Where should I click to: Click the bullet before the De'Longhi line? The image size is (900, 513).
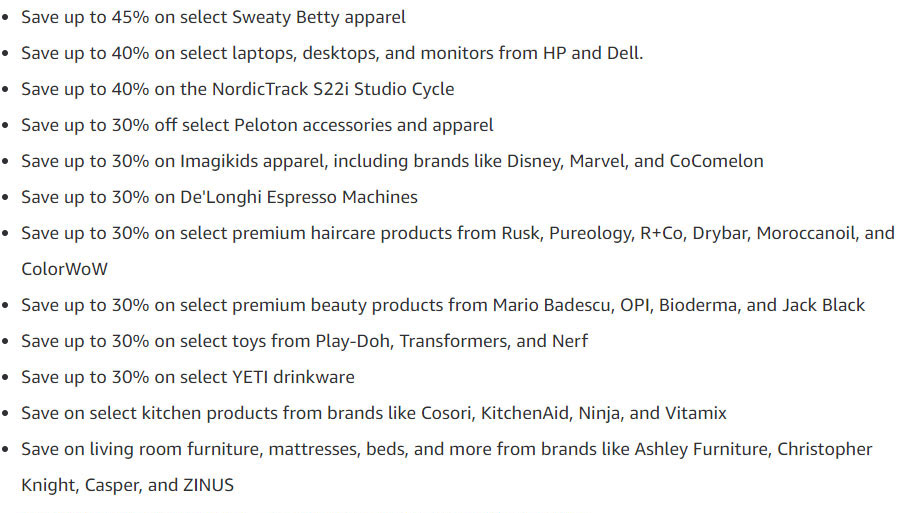pos(6,198)
